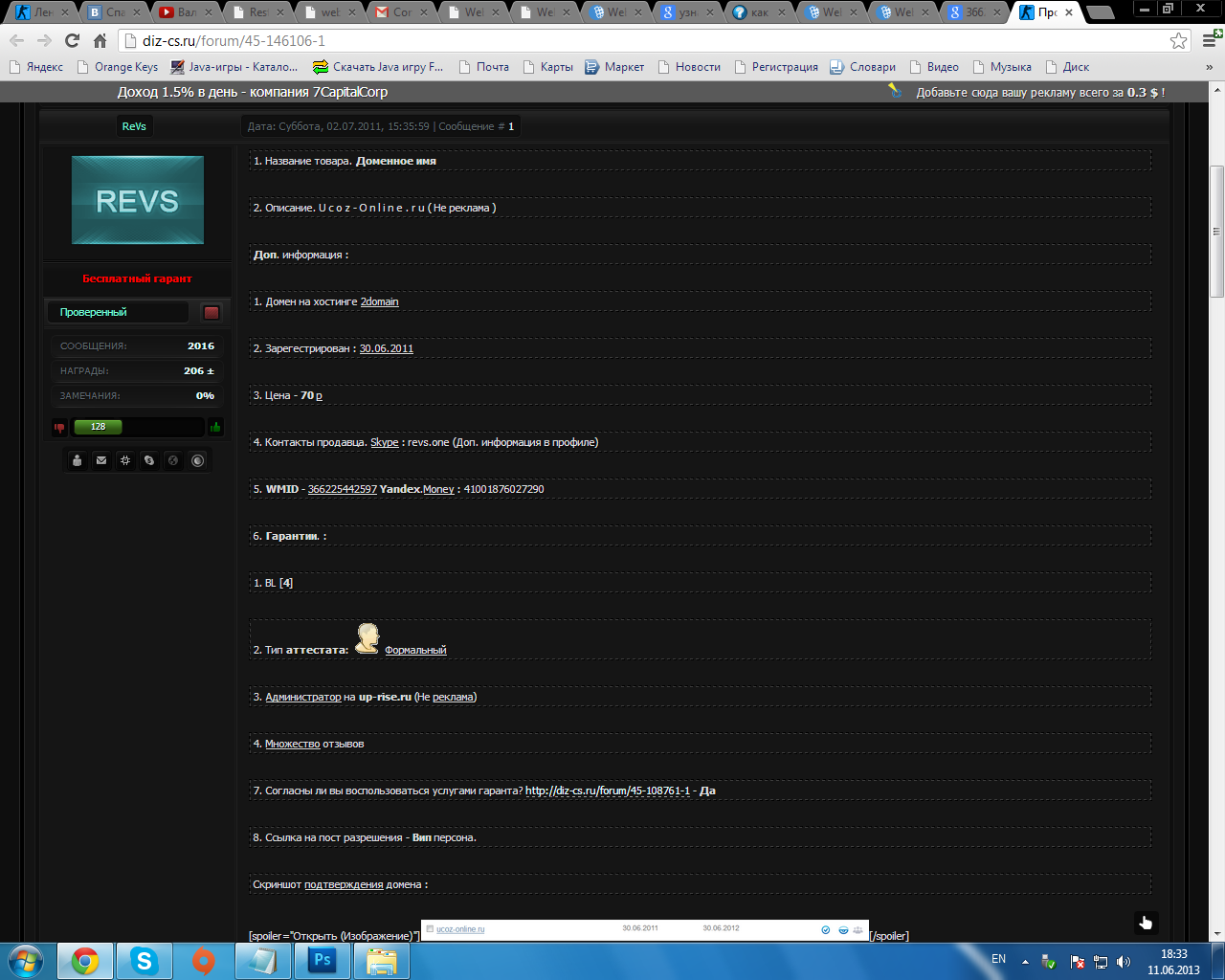Image resolution: width=1225 pixels, height=980 pixels.
Task: Click the Skype link in seller contacts
Action: [x=385, y=442]
